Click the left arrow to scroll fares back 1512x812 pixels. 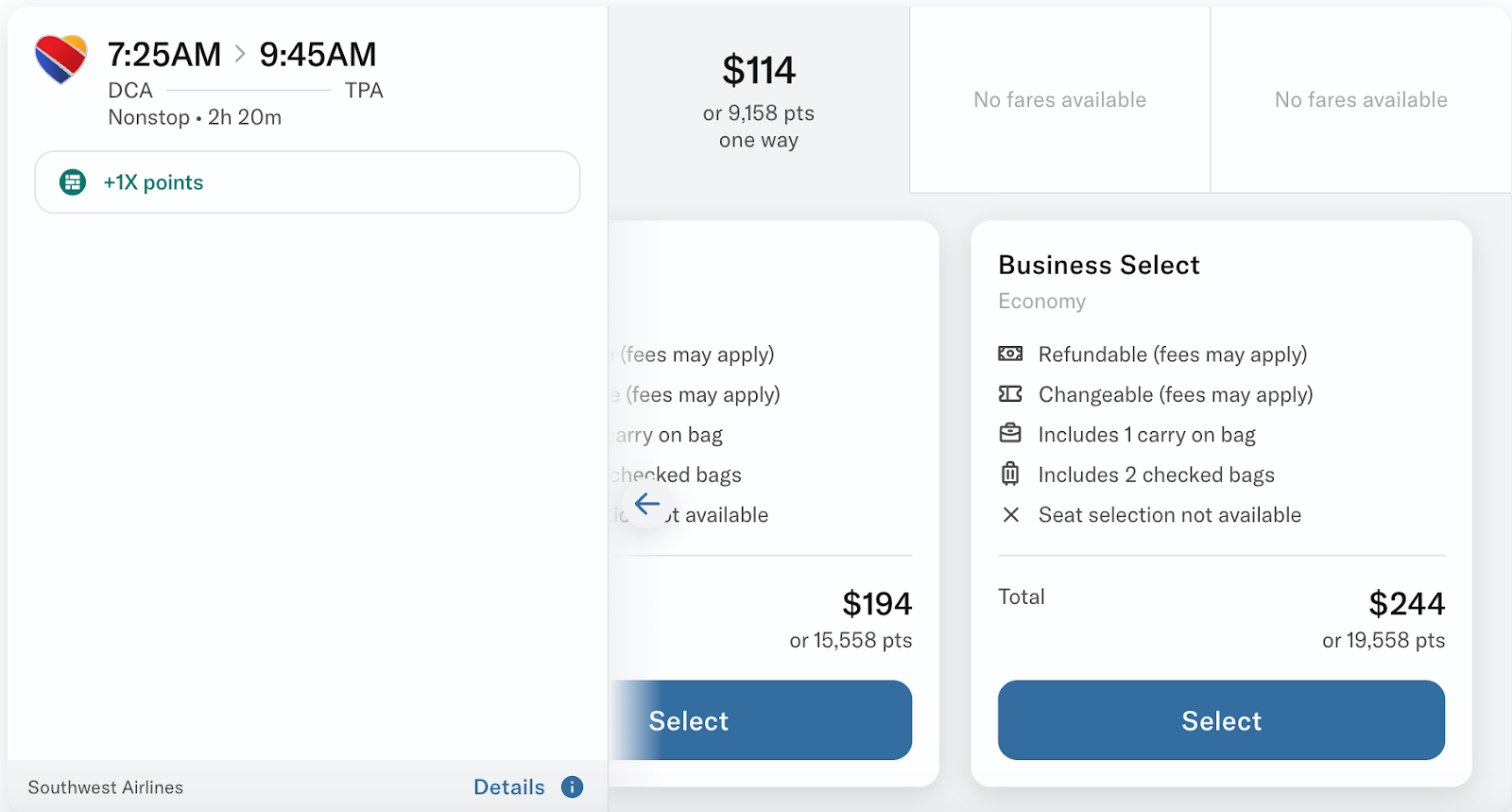point(647,504)
